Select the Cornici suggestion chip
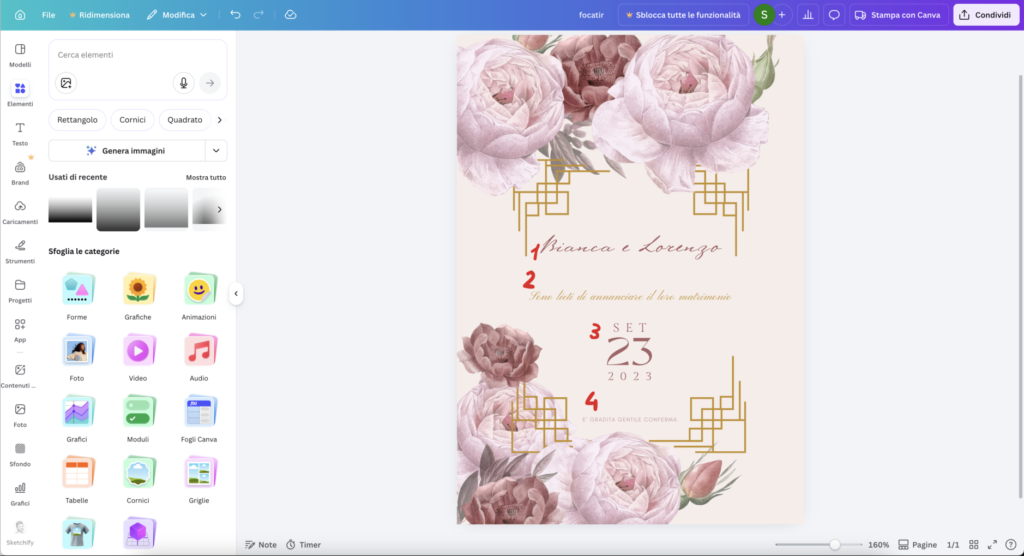Image resolution: width=1024 pixels, height=556 pixels. pyautogui.click(x=132, y=120)
